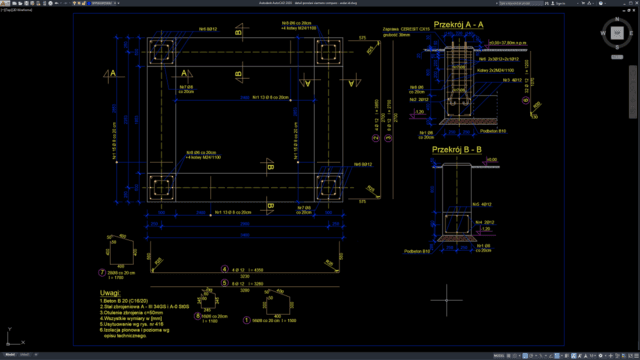Viewport: 640px width, 360px height.
Task: Open the annotation scale value dropdown
Action: tap(592, 356)
